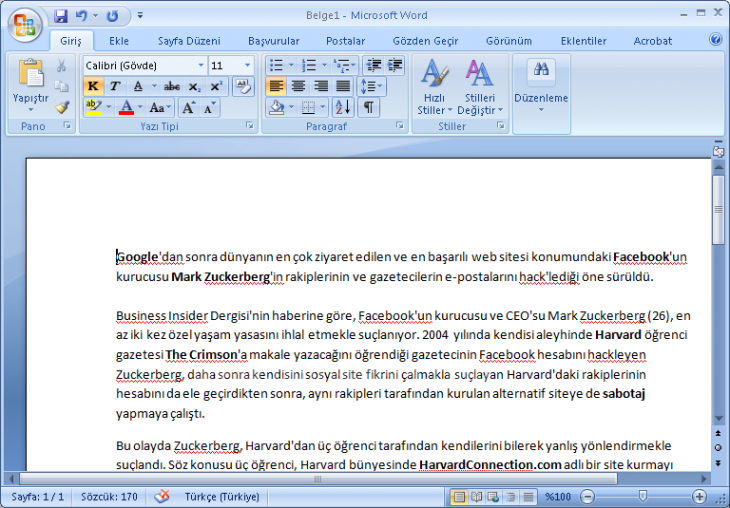Undo the last action

(x=82, y=16)
